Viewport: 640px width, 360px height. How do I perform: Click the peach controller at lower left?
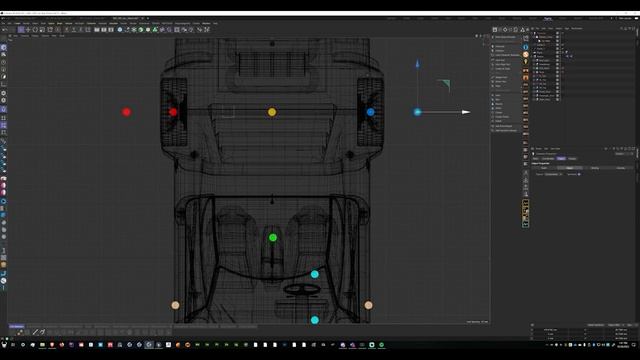coord(175,305)
